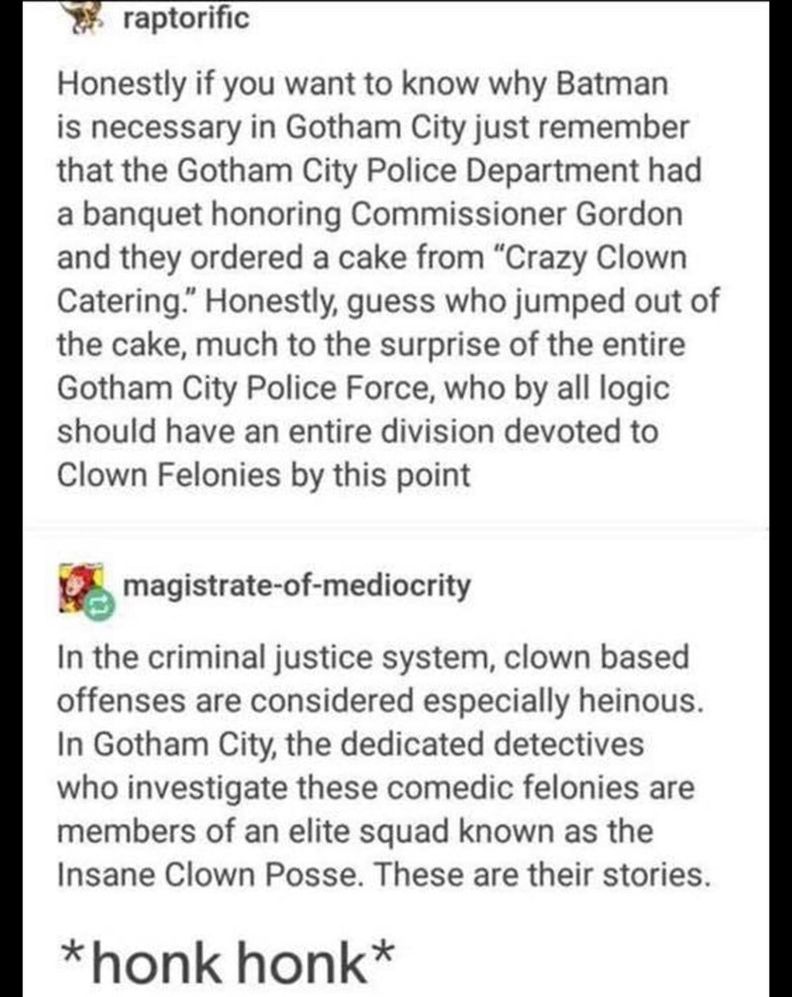Click "These are their stories." sentence
This screenshot has height=997, width=792.
542,875
